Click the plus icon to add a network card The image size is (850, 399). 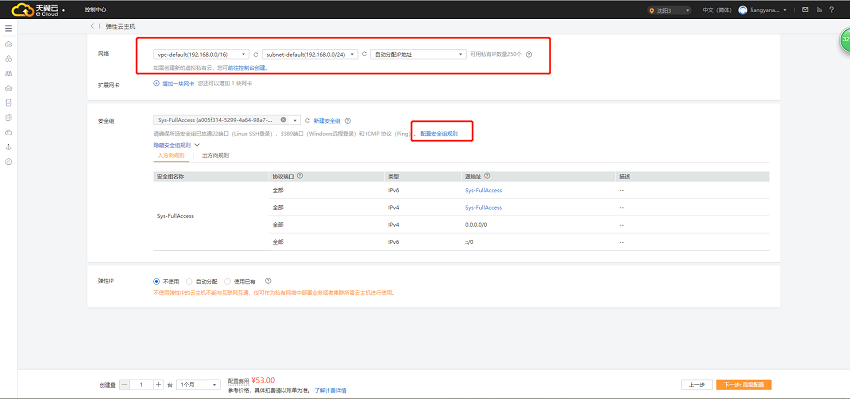pyautogui.click(x=157, y=83)
